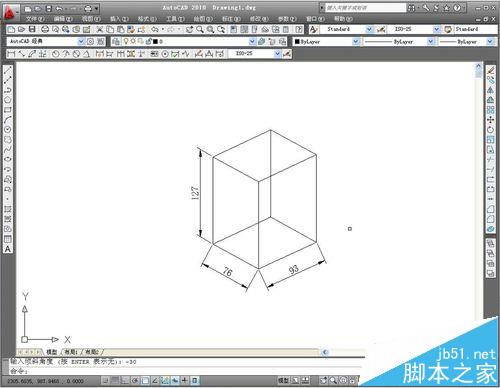Switch to the 布局1 layout tab
Screen dimensions: 500x388
(71, 352)
